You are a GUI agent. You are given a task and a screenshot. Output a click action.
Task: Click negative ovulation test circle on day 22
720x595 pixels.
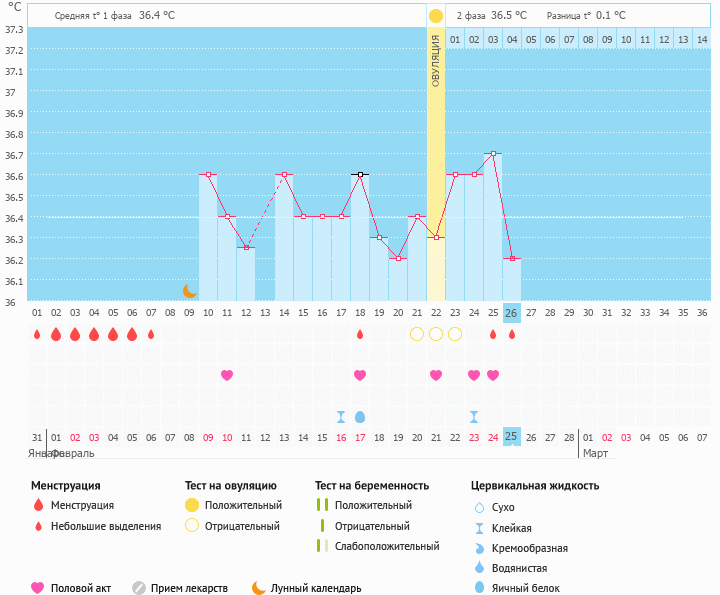point(436,334)
